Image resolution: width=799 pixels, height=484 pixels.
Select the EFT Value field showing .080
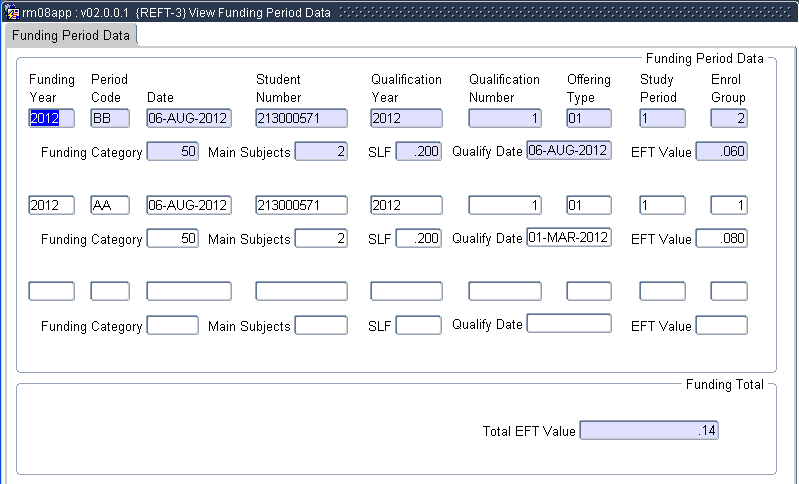click(721, 239)
